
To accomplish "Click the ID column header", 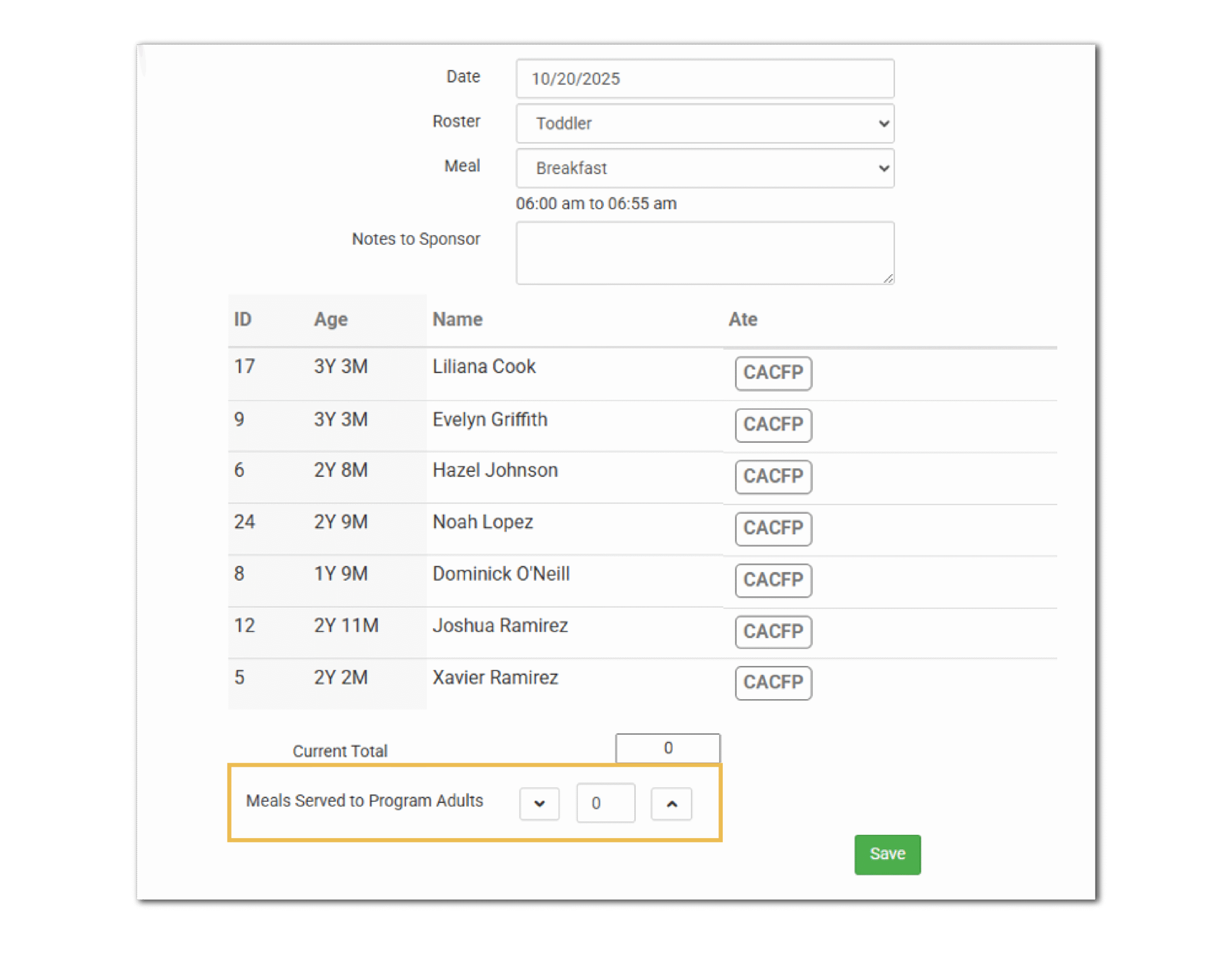I will point(243,319).
